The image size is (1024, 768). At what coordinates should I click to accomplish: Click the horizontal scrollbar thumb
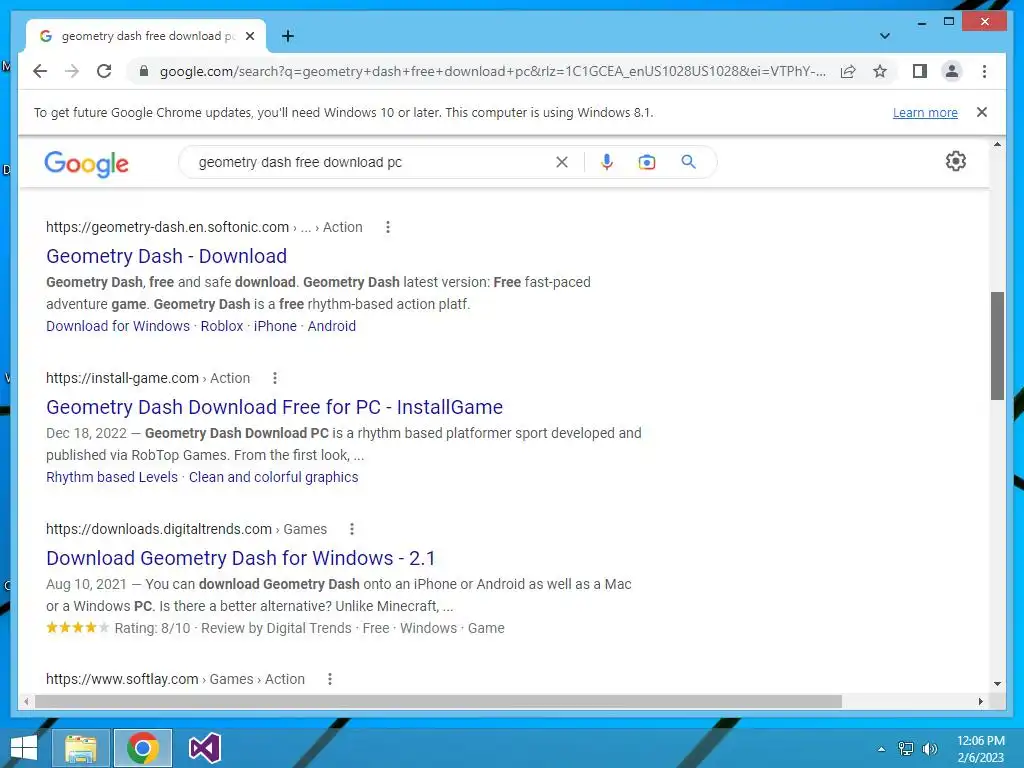[438, 701]
